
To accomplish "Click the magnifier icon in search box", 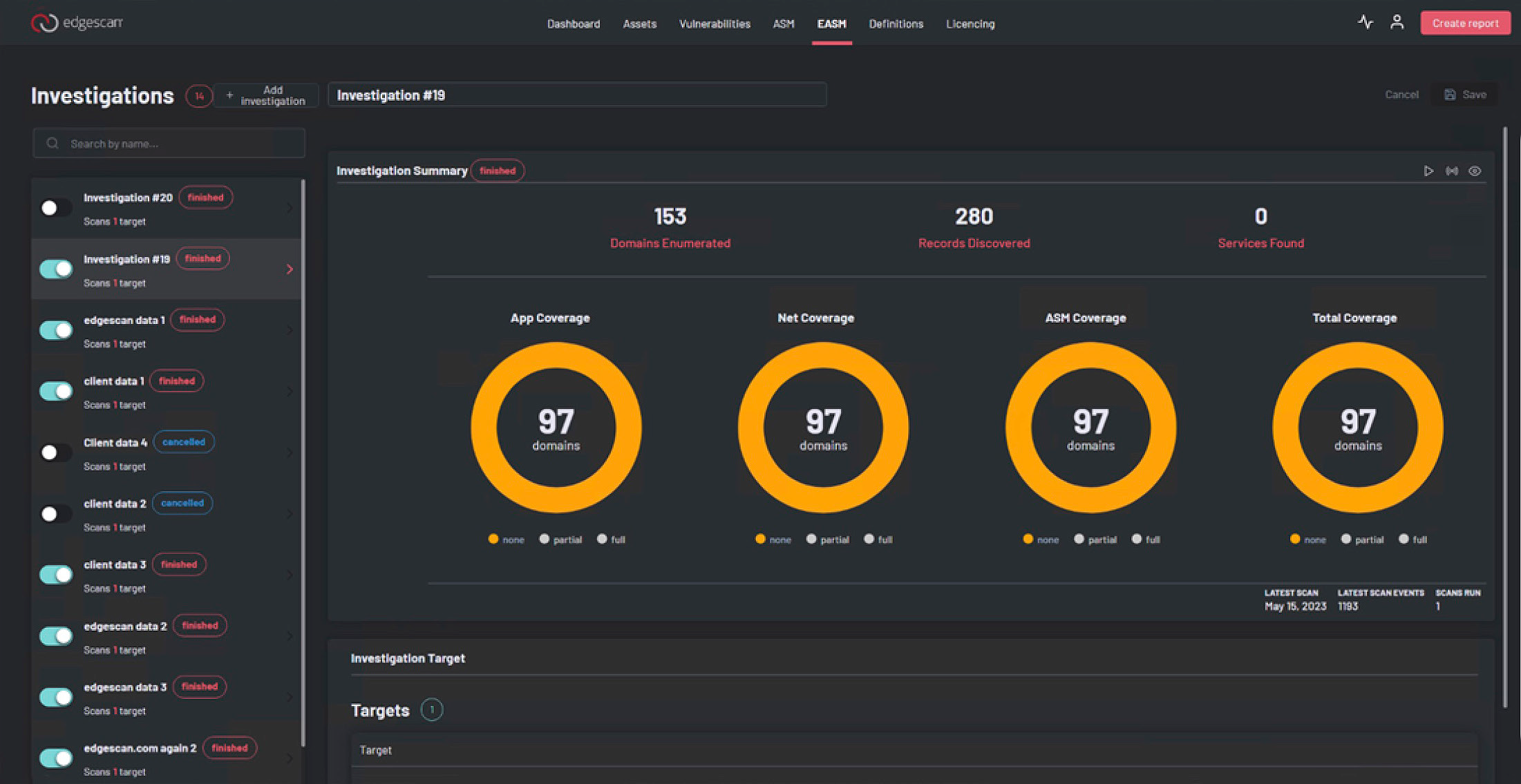I will tap(53, 144).
